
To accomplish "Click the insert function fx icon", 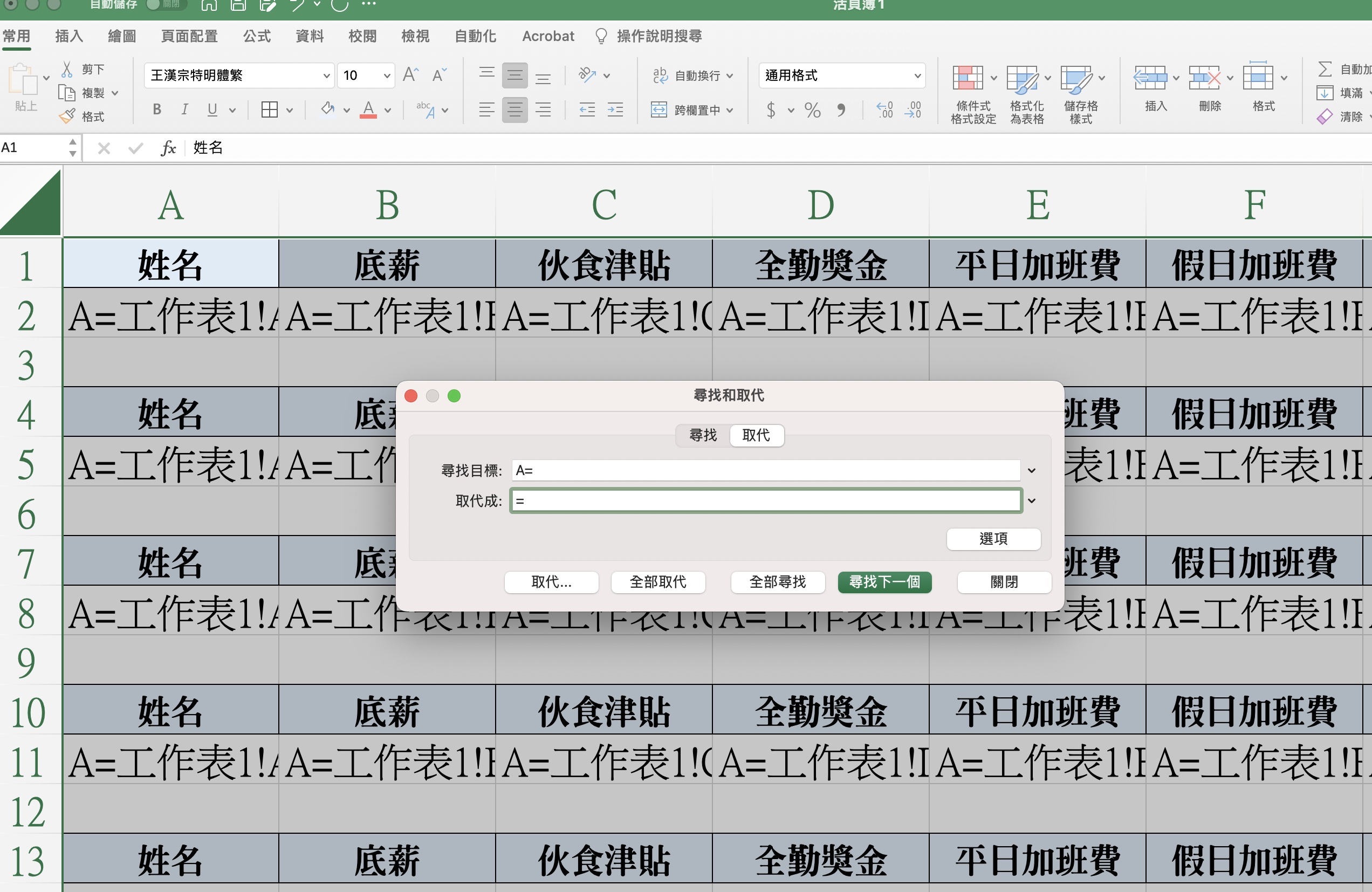I will [168, 148].
